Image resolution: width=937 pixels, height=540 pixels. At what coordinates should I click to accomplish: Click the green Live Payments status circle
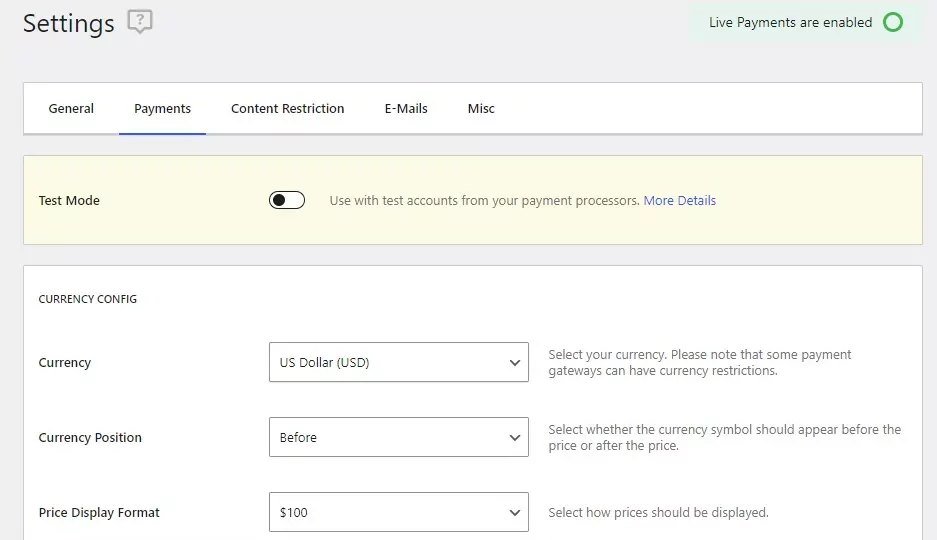pos(893,23)
